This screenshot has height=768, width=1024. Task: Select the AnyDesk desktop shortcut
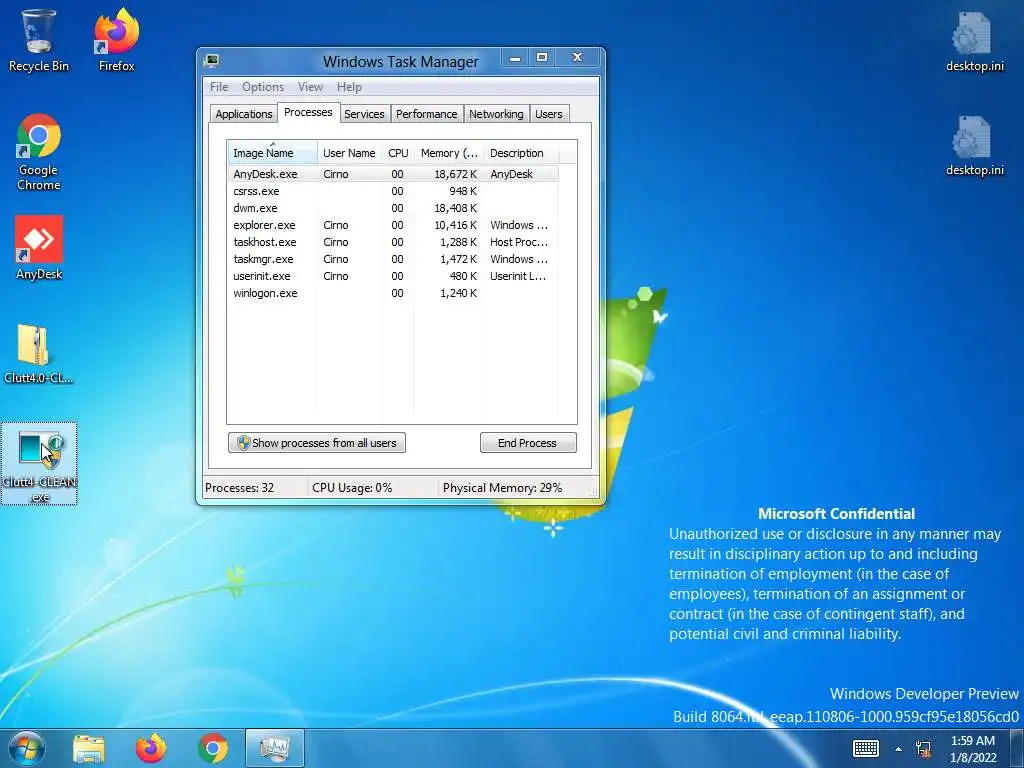[39, 248]
